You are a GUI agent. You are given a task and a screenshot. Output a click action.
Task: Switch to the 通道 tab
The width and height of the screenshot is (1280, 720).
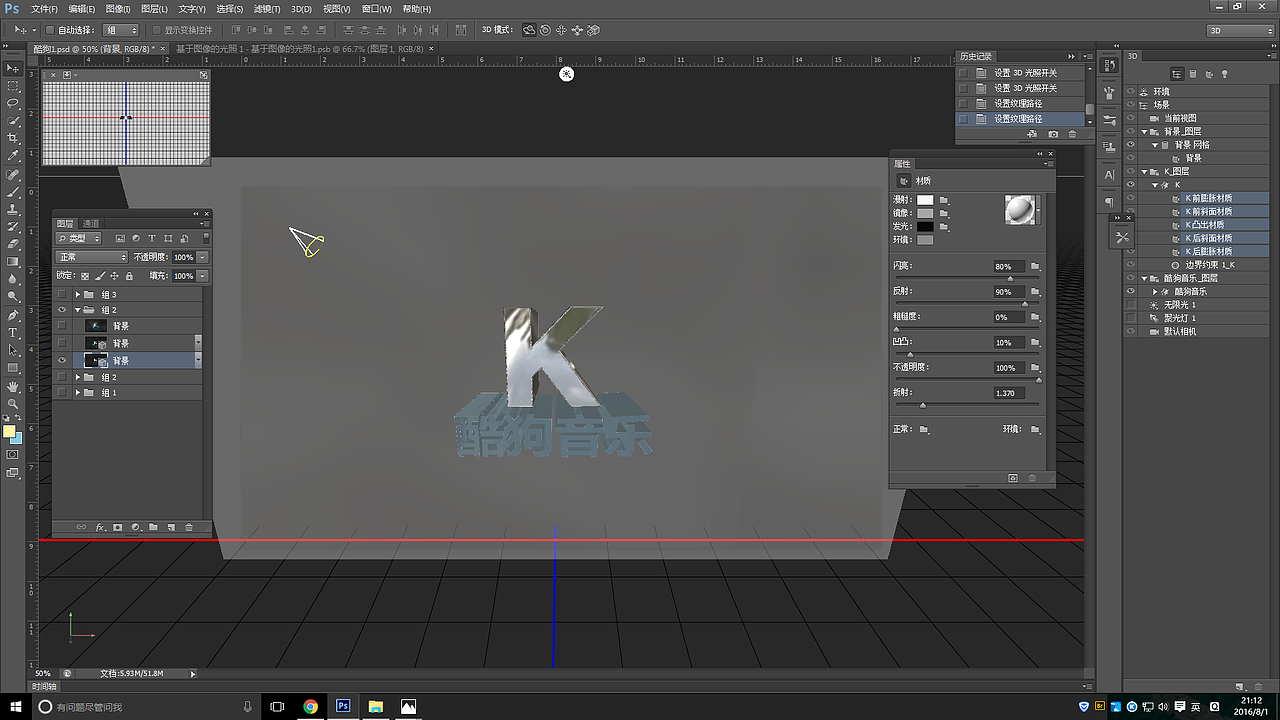[91, 223]
